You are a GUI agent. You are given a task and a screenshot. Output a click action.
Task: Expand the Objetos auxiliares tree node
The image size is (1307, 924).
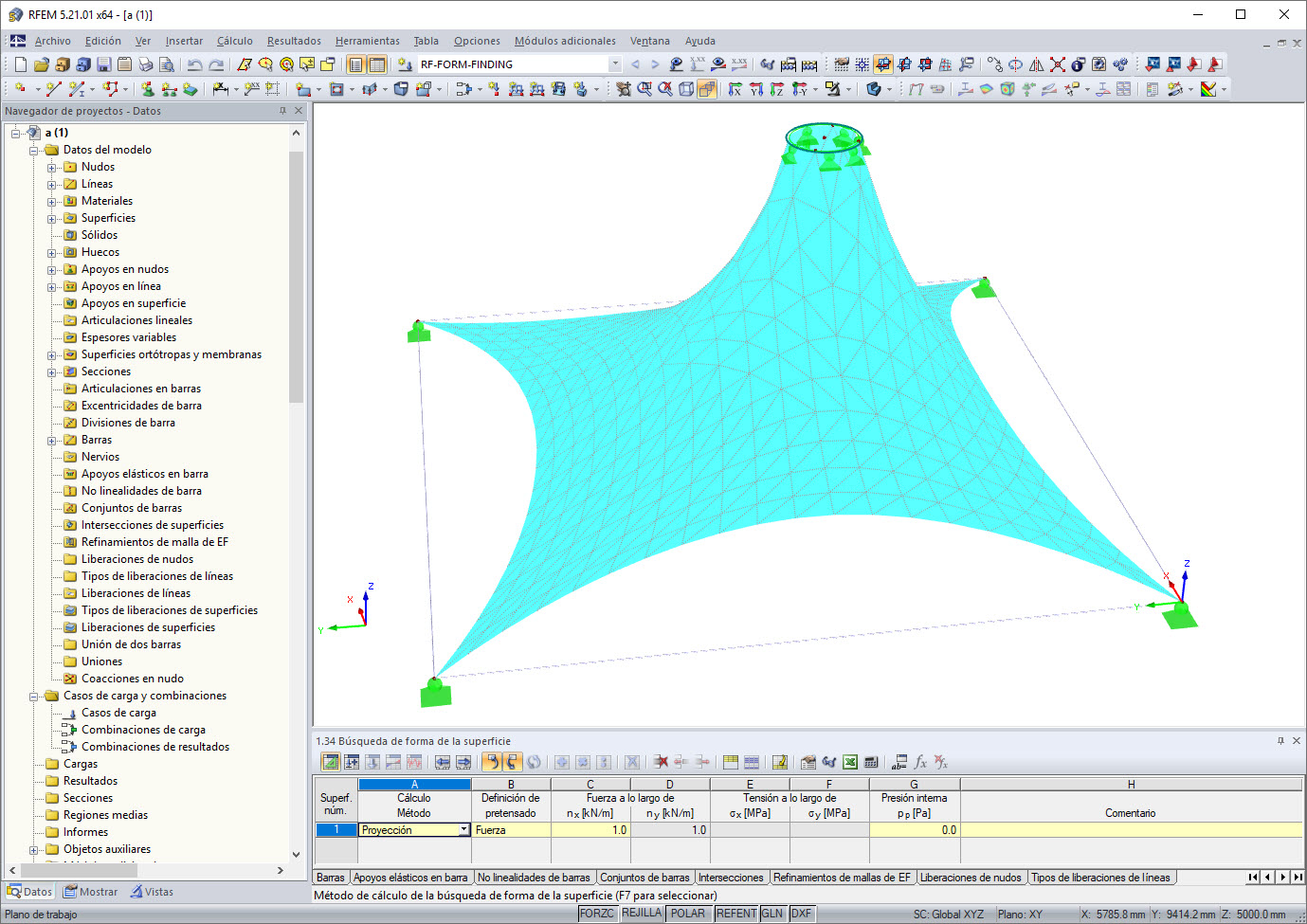(35, 850)
